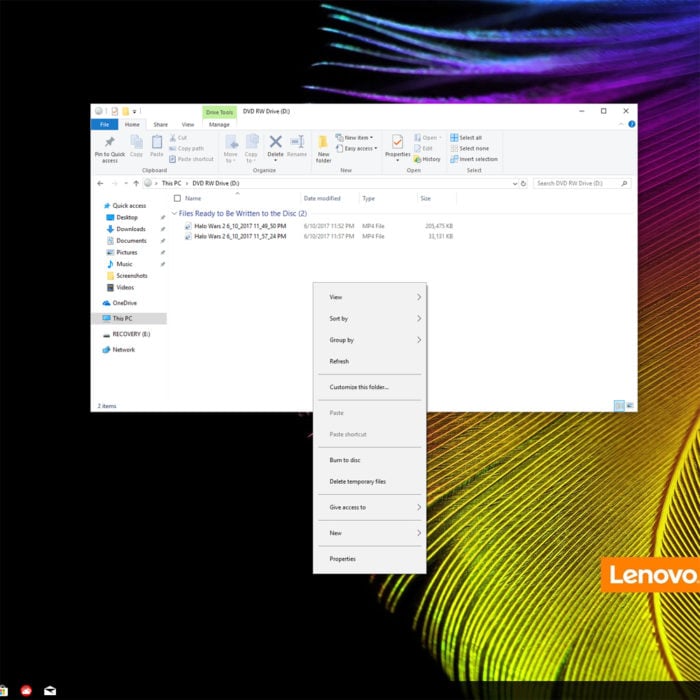The image size is (700, 700).
Task: Switch to large icons view in status bar
Action: tap(630, 405)
